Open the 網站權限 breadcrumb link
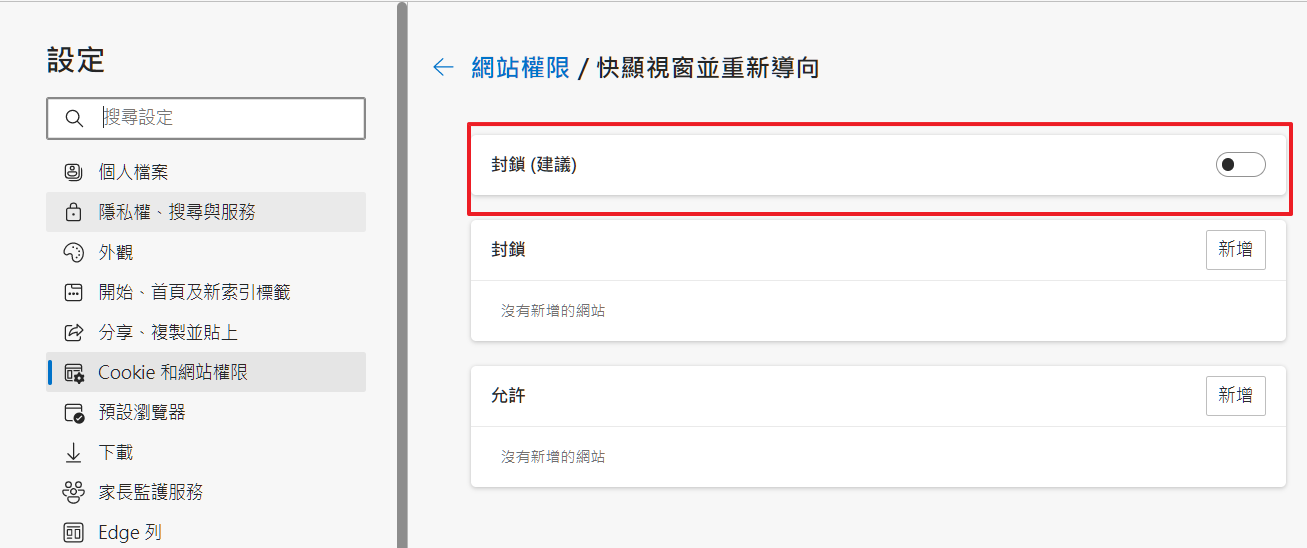This screenshot has height=548, width=1307. [x=520, y=67]
